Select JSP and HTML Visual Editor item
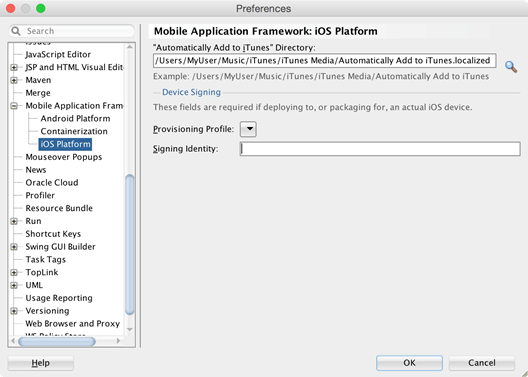The width and height of the screenshot is (528, 377). [74, 67]
